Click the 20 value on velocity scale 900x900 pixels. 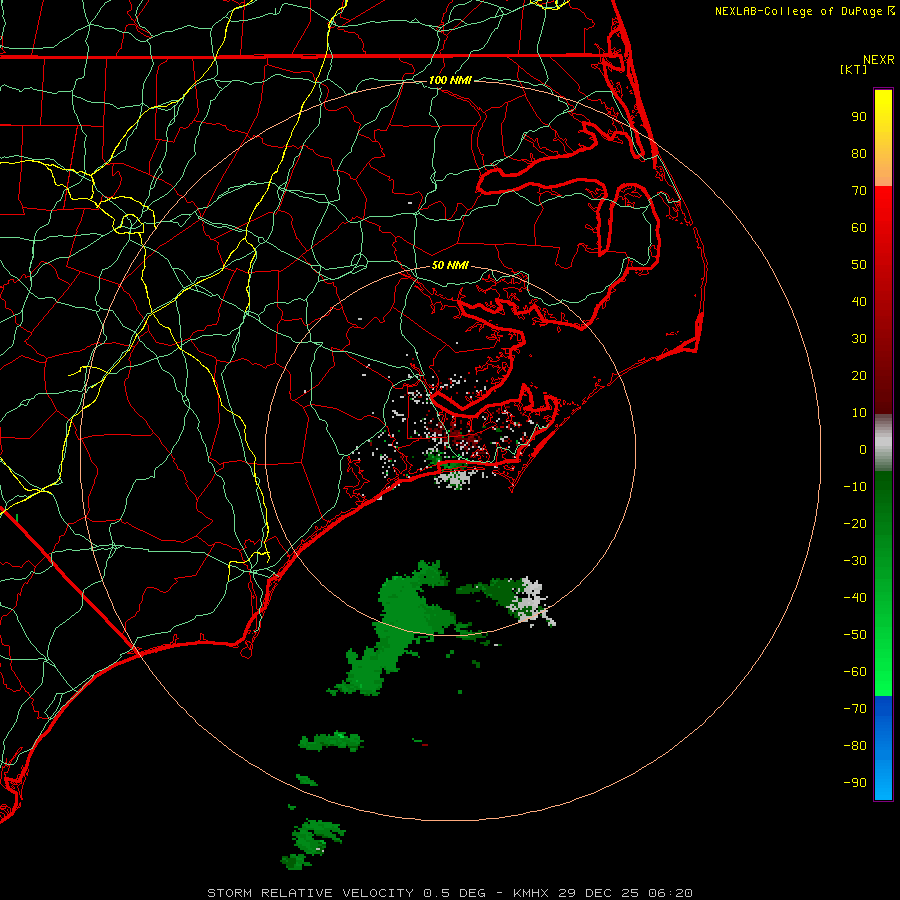click(859, 376)
